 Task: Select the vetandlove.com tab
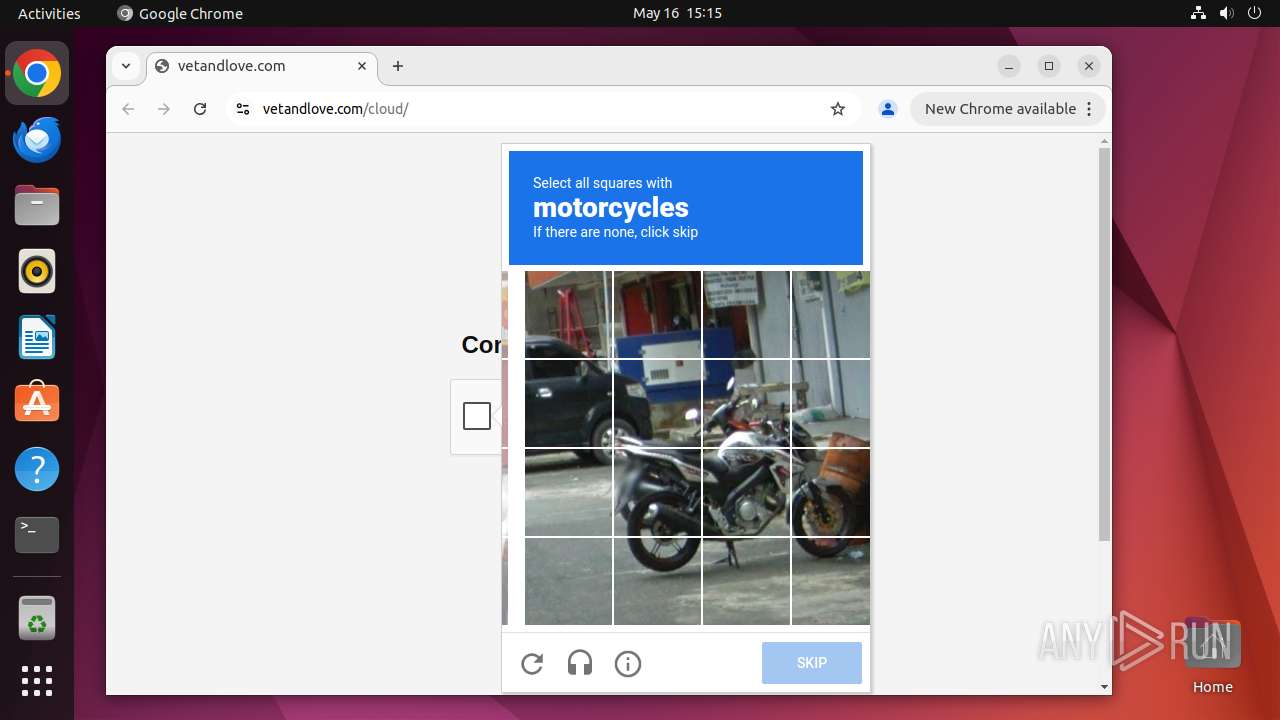pyautogui.click(x=263, y=66)
